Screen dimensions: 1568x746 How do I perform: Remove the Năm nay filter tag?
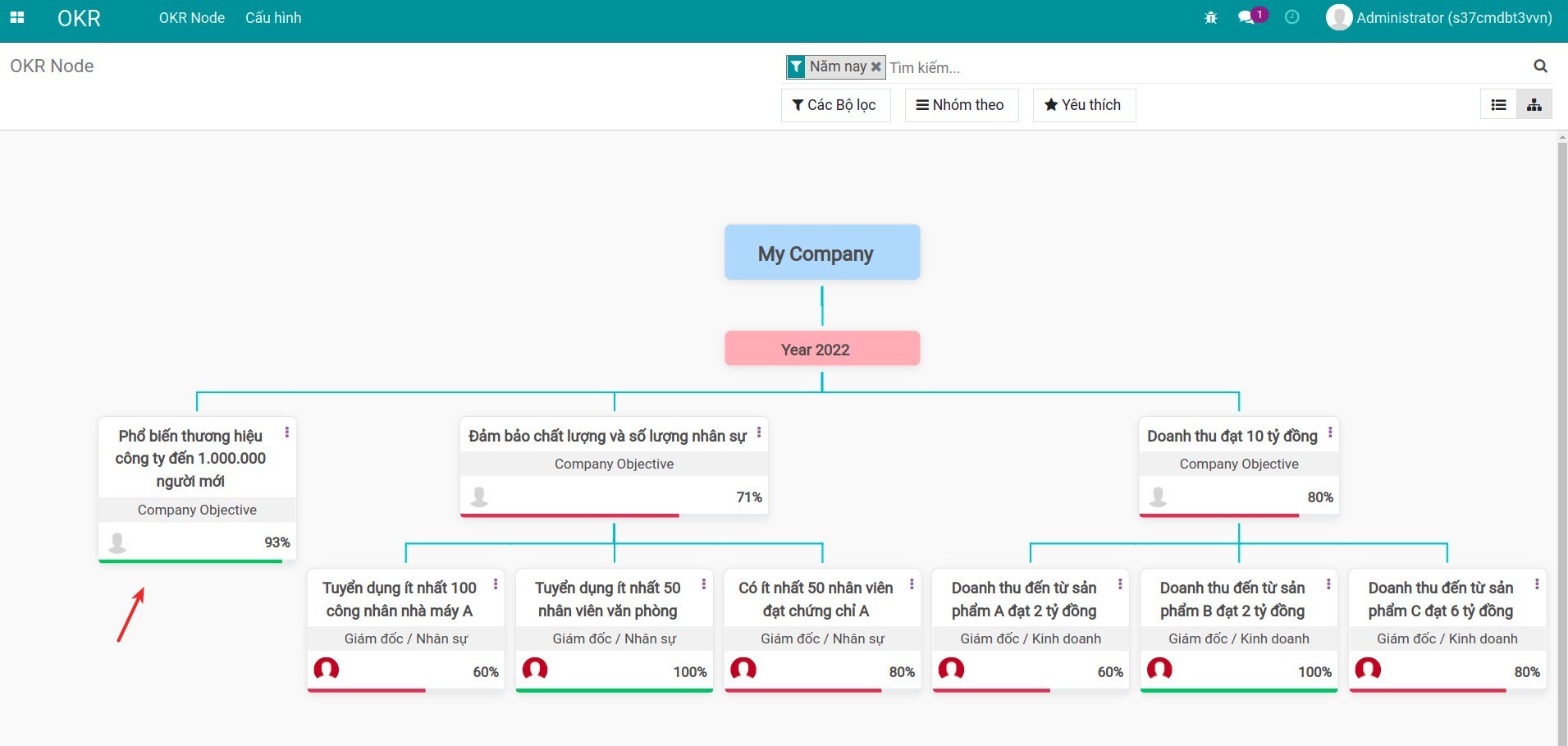click(875, 67)
